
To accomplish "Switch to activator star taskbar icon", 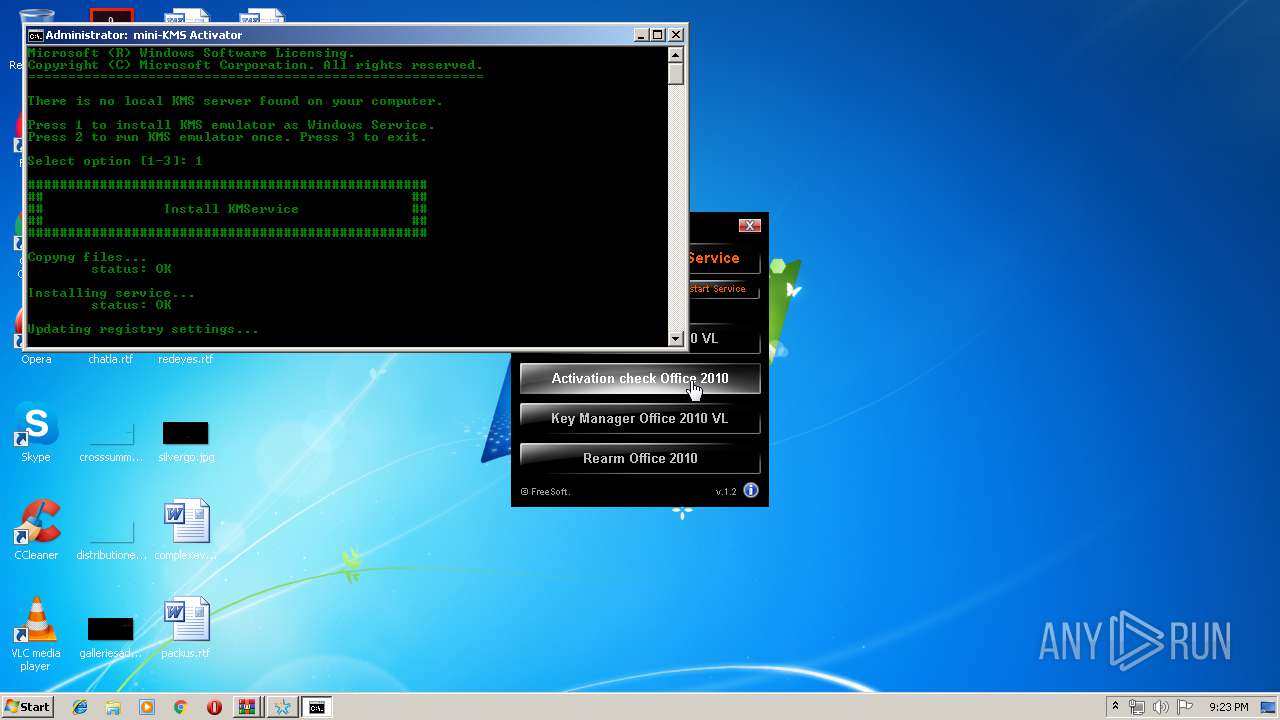I will pyautogui.click(x=282, y=707).
